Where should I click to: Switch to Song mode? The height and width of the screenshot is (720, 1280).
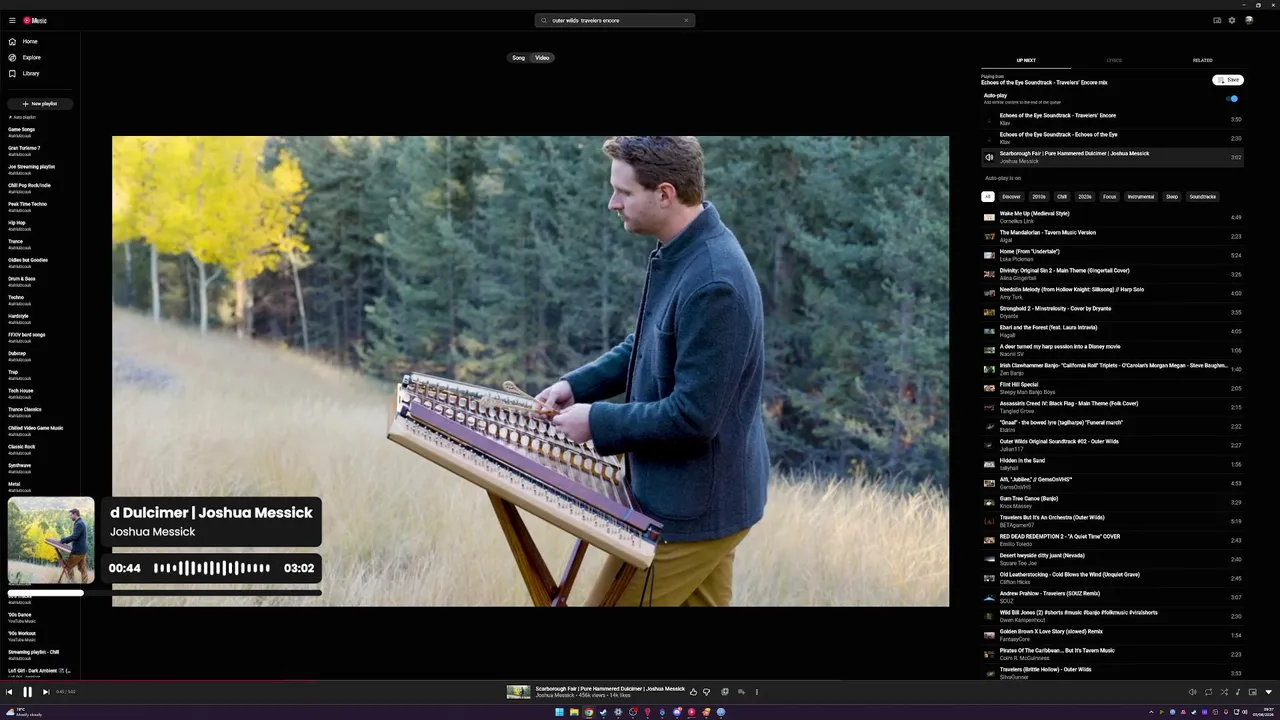518,58
